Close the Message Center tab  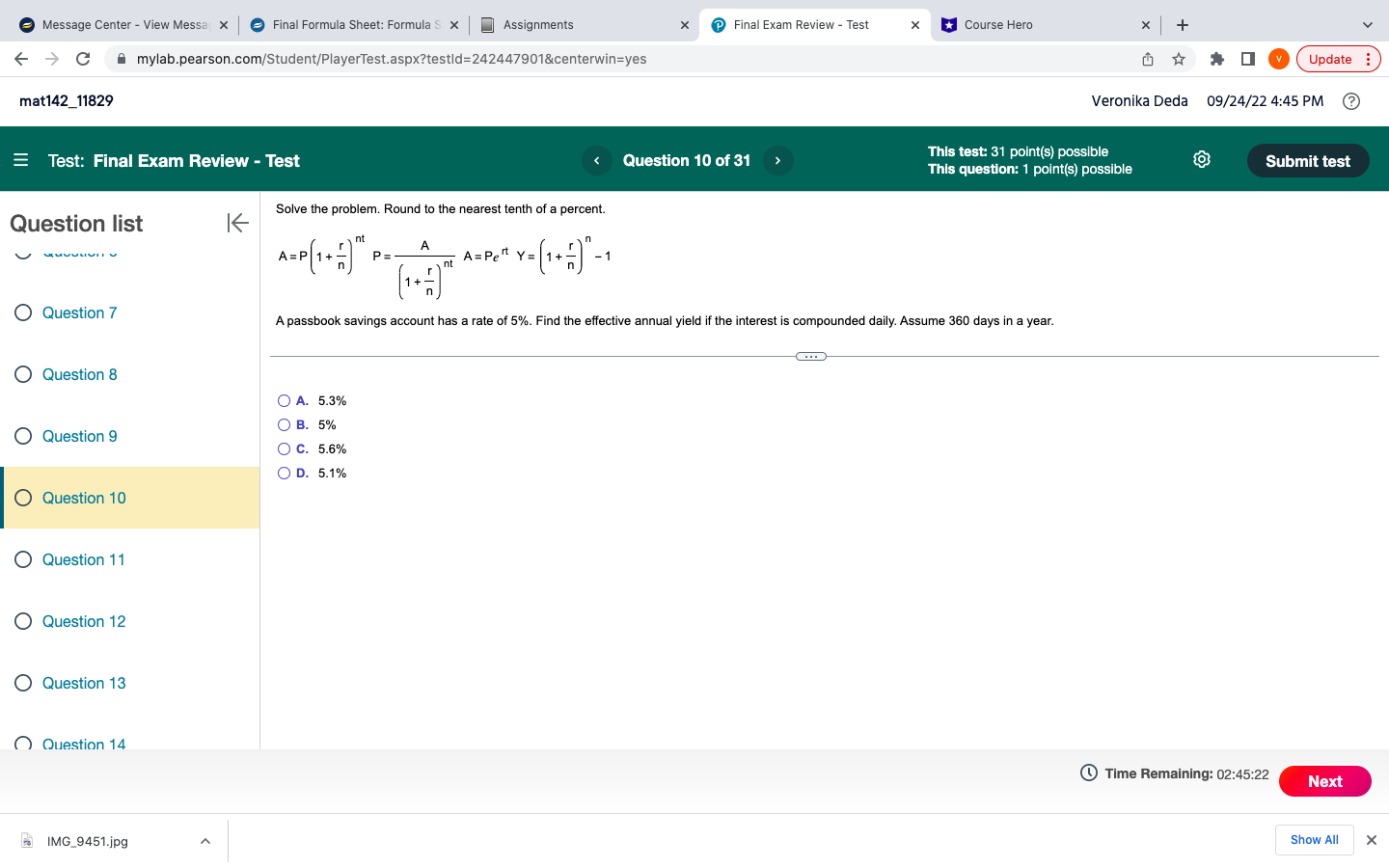click(224, 25)
